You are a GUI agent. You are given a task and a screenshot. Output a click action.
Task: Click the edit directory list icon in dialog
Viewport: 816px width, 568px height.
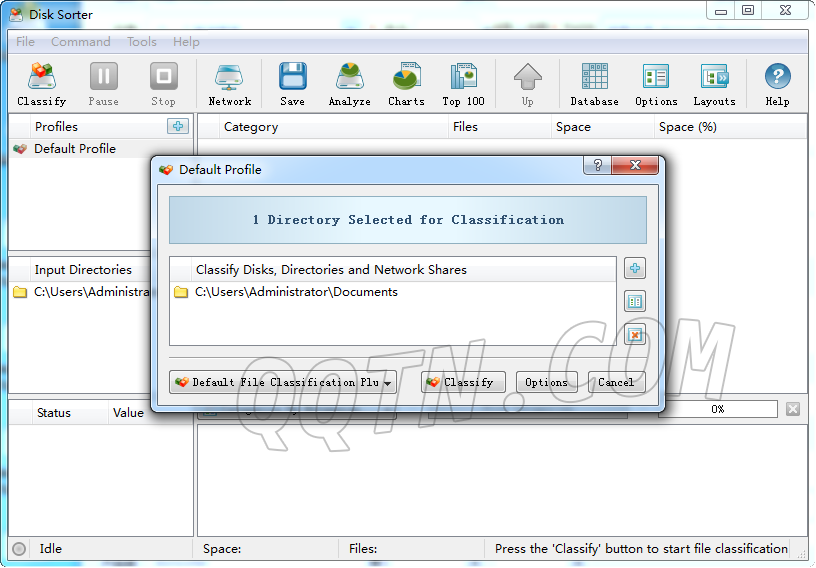point(634,301)
